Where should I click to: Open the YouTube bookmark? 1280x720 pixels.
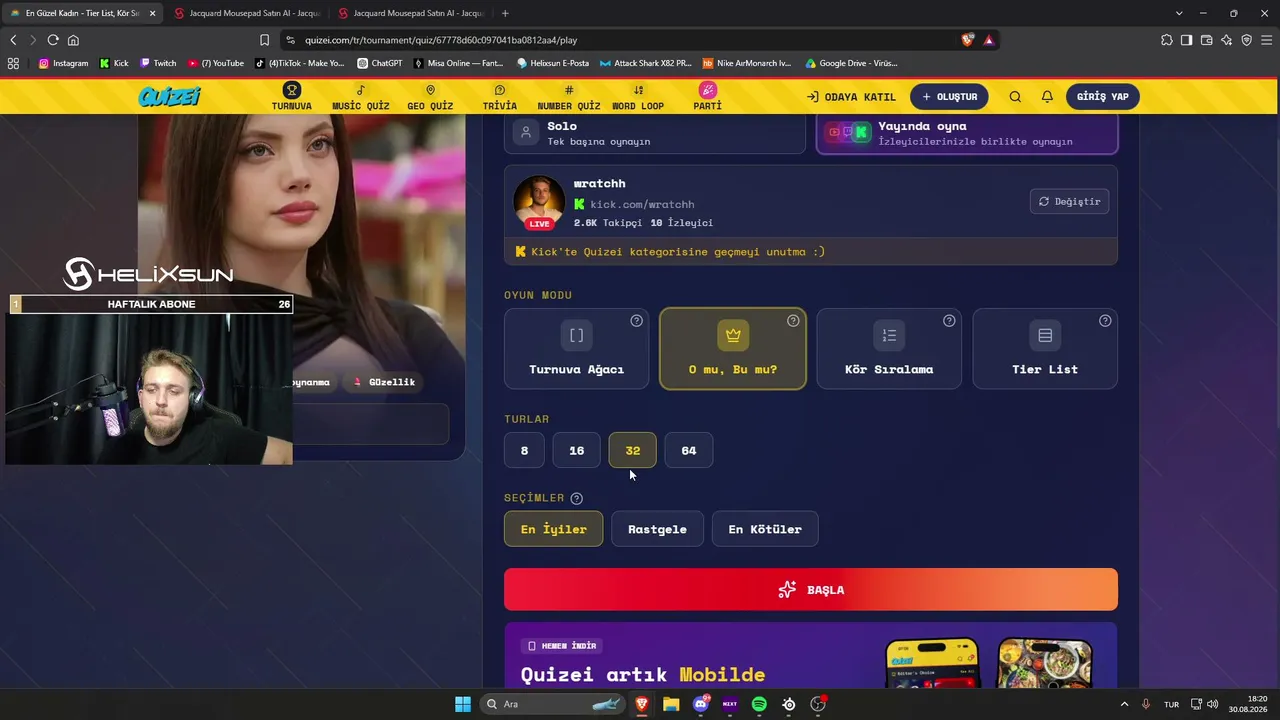coord(216,63)
